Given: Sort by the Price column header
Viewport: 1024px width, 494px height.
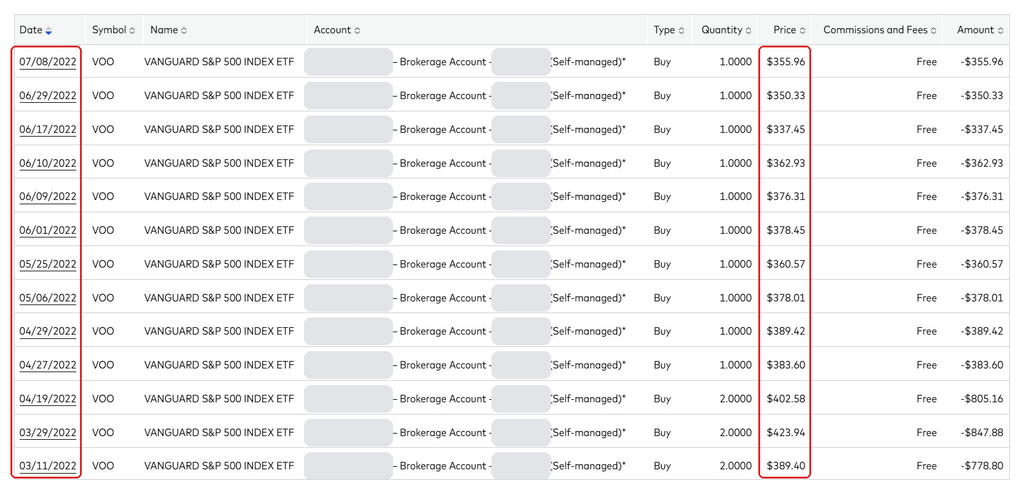Looking at the screenshot, I should tap(789, 30).
